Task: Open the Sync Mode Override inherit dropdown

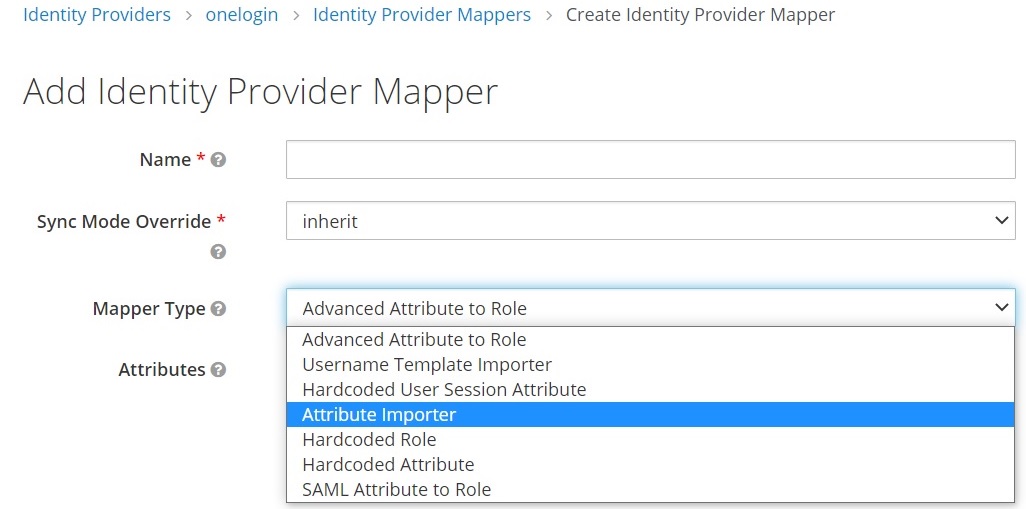Action: [x=650, y=221]
